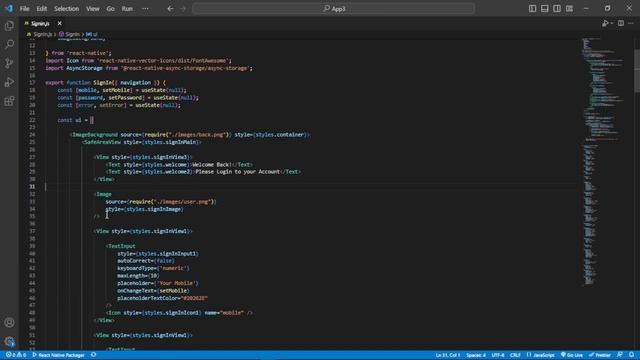Open the Explorer view in activity bar
The height and width of the screenshot is (360, 640).
tap(9, 26)
